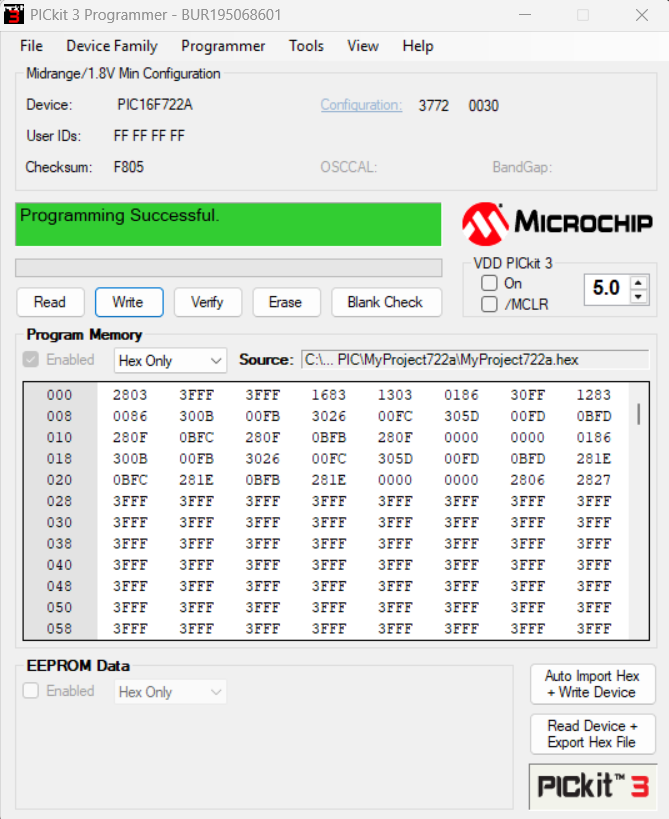669x819 pixels.
Task: Toggle the /MCLR checkbox
Action: tap(489, 304)
